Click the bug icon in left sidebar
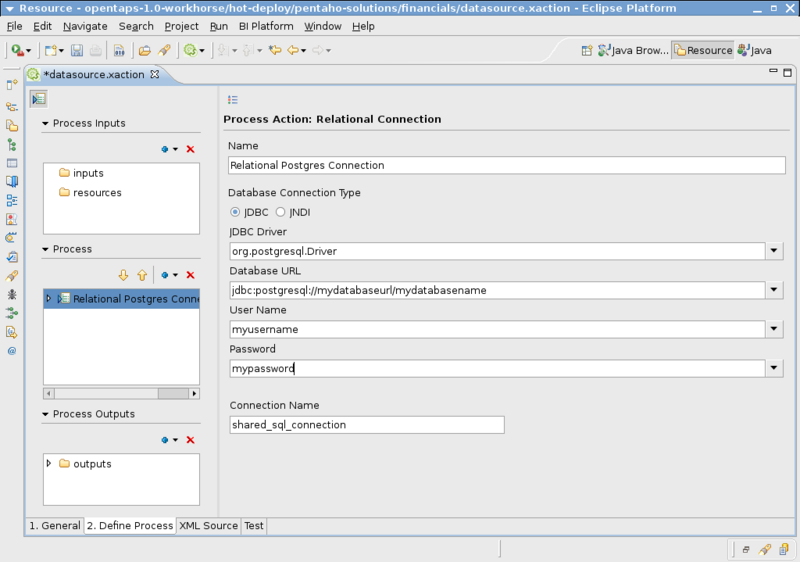 [12, 294]
